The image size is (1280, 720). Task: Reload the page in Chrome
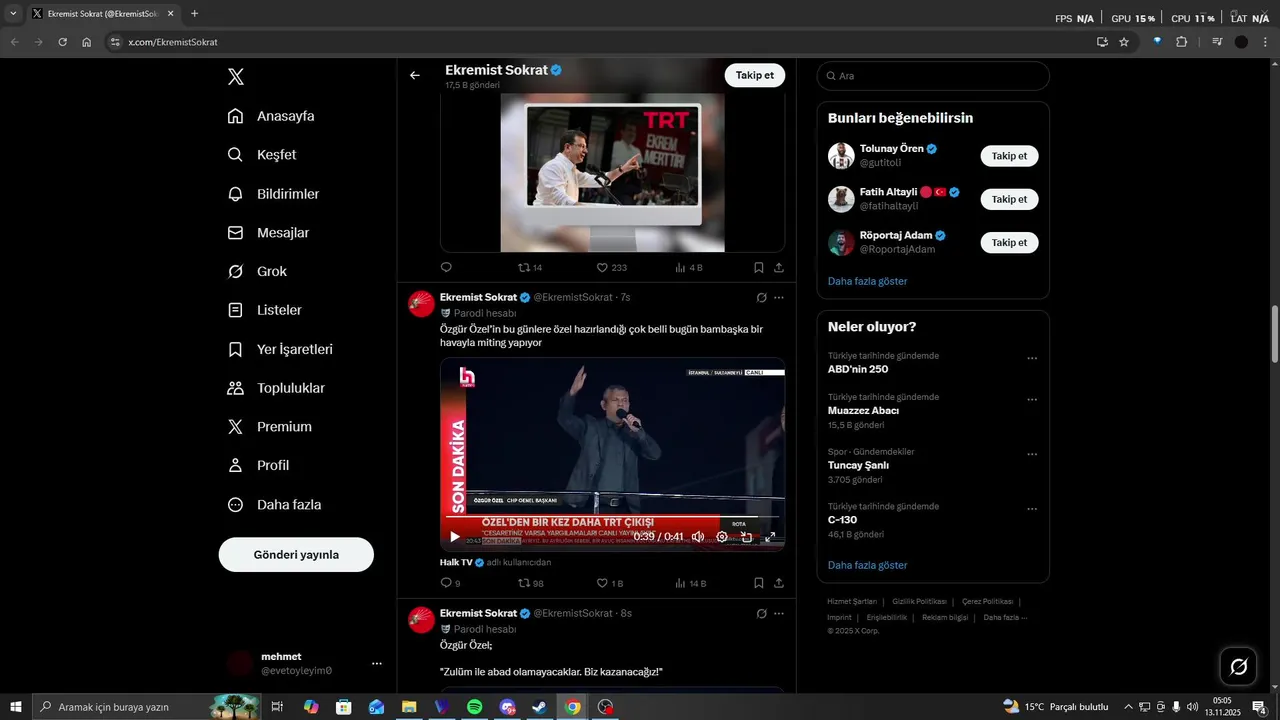tap(62, 42)
